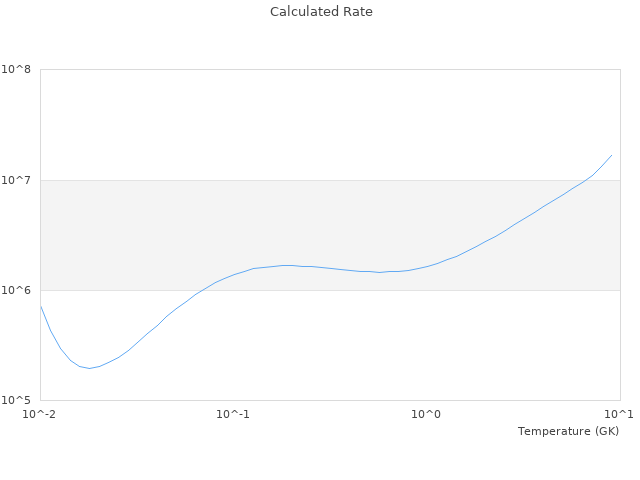Select the 10^0 x-axis tick label
The image size is (640, 480).
[427, 414]
